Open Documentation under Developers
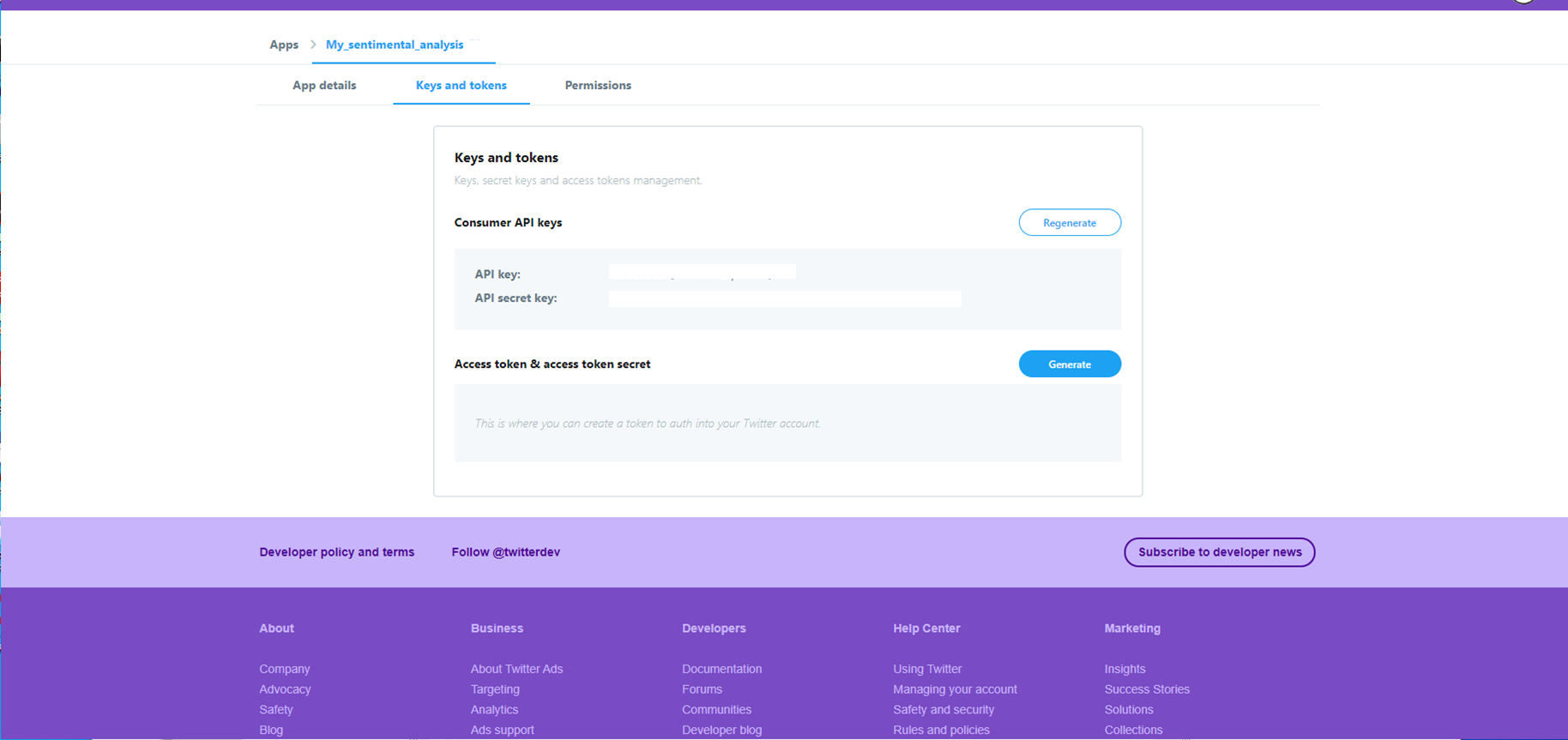Viewport: 1568px width, 740px height. [x=721, y=669]
